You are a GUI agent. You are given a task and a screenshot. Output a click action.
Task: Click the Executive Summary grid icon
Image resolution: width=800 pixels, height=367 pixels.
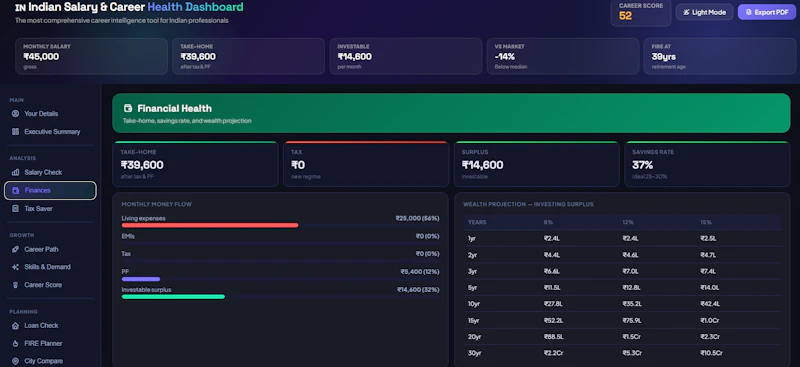tap(15, 132)
